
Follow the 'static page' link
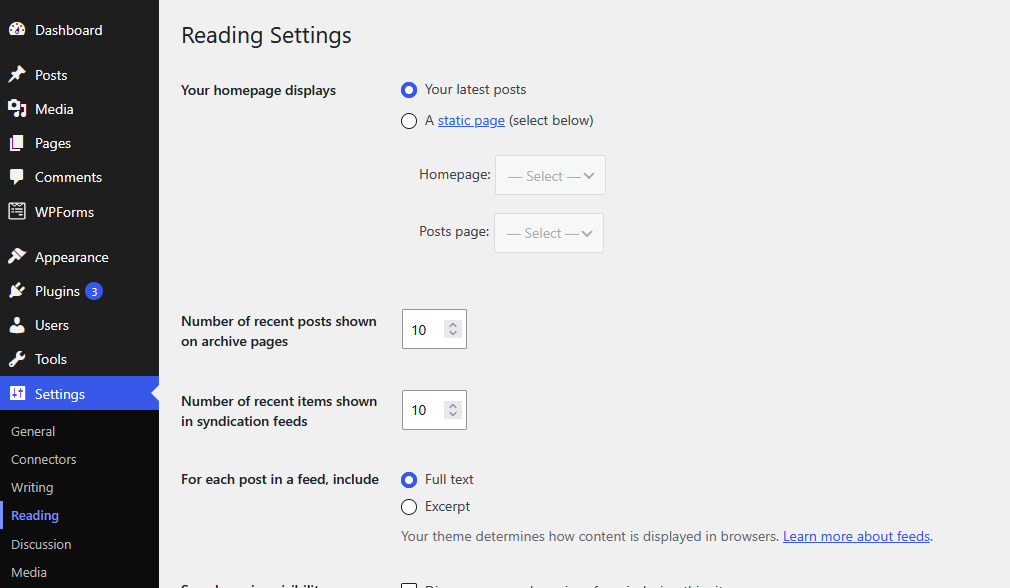coord(471,120)
